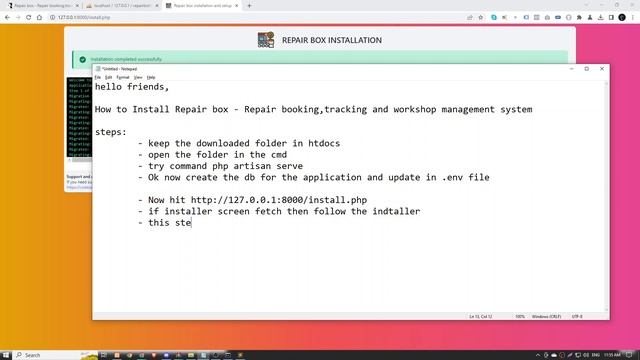
Task: Click the Windows (CRLF) status bar entry
Action: point(546,316)
